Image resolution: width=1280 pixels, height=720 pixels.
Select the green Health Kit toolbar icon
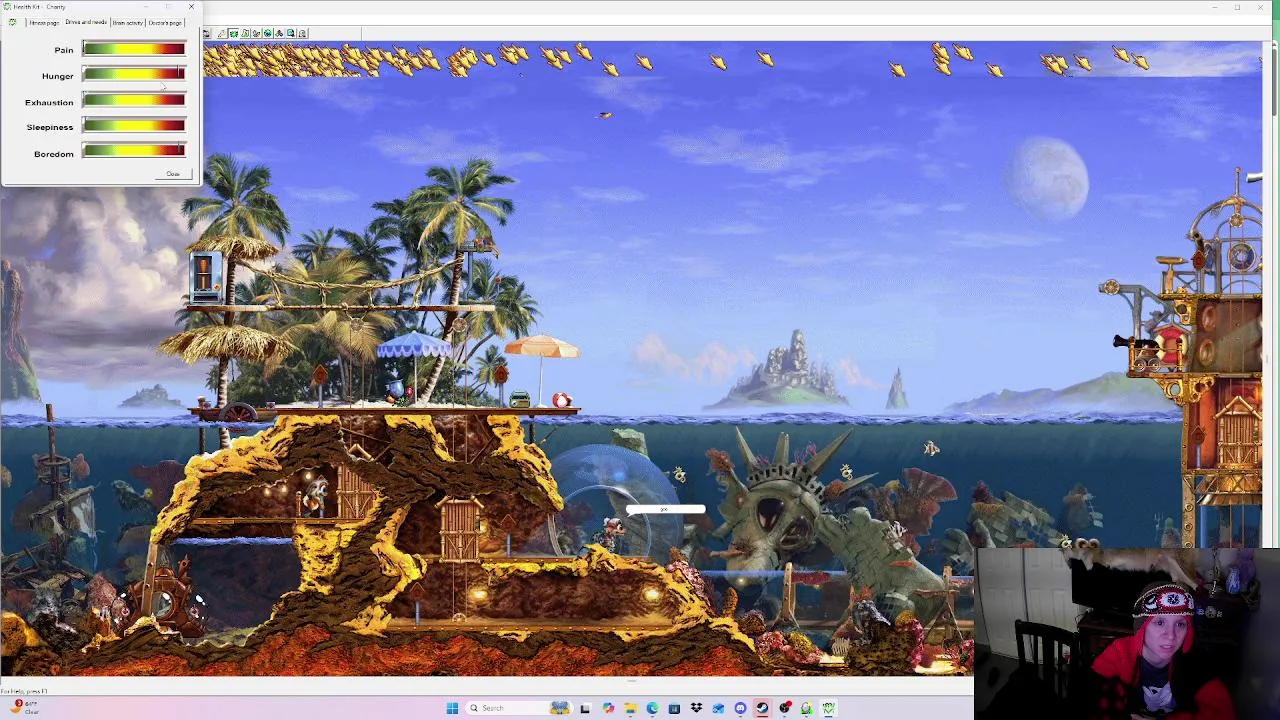[234, 33]
